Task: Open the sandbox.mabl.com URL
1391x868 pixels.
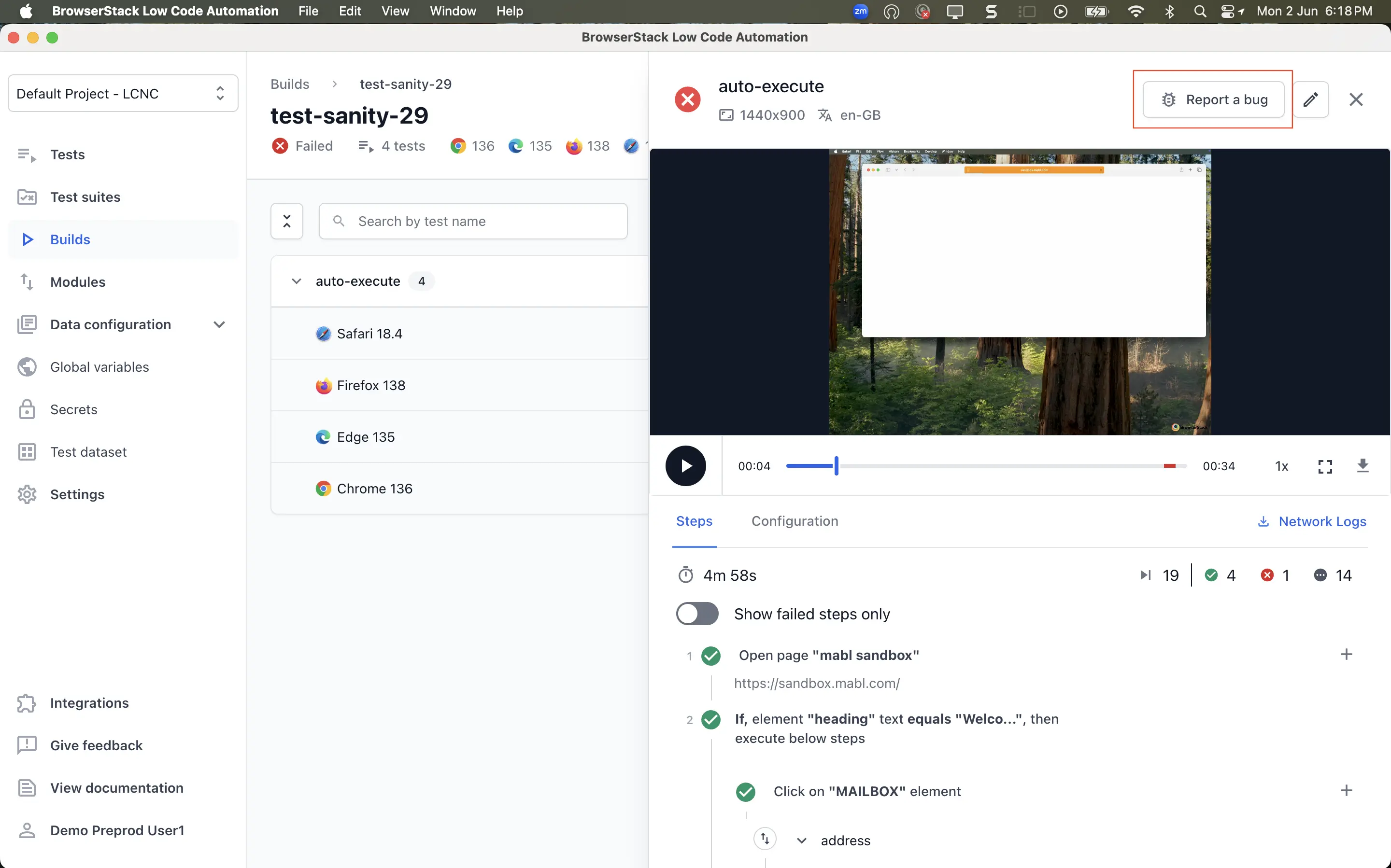Action: pyautogui.click(x=817, y=683)
